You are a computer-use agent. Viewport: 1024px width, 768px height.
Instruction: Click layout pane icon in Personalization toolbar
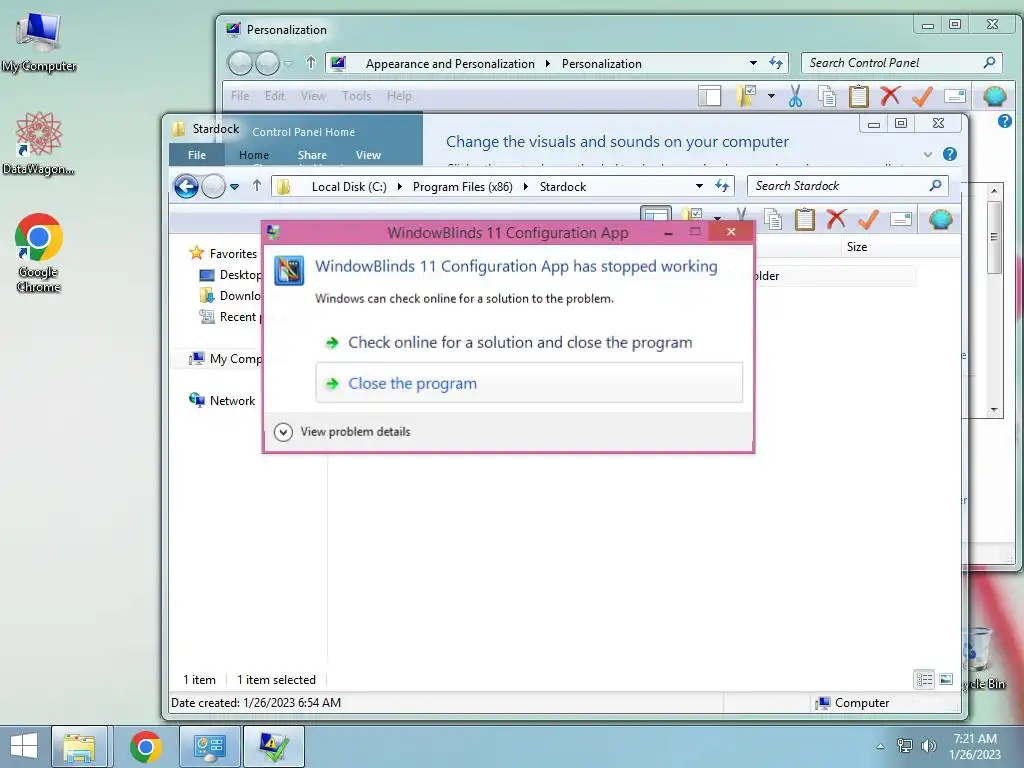(709, 97)
